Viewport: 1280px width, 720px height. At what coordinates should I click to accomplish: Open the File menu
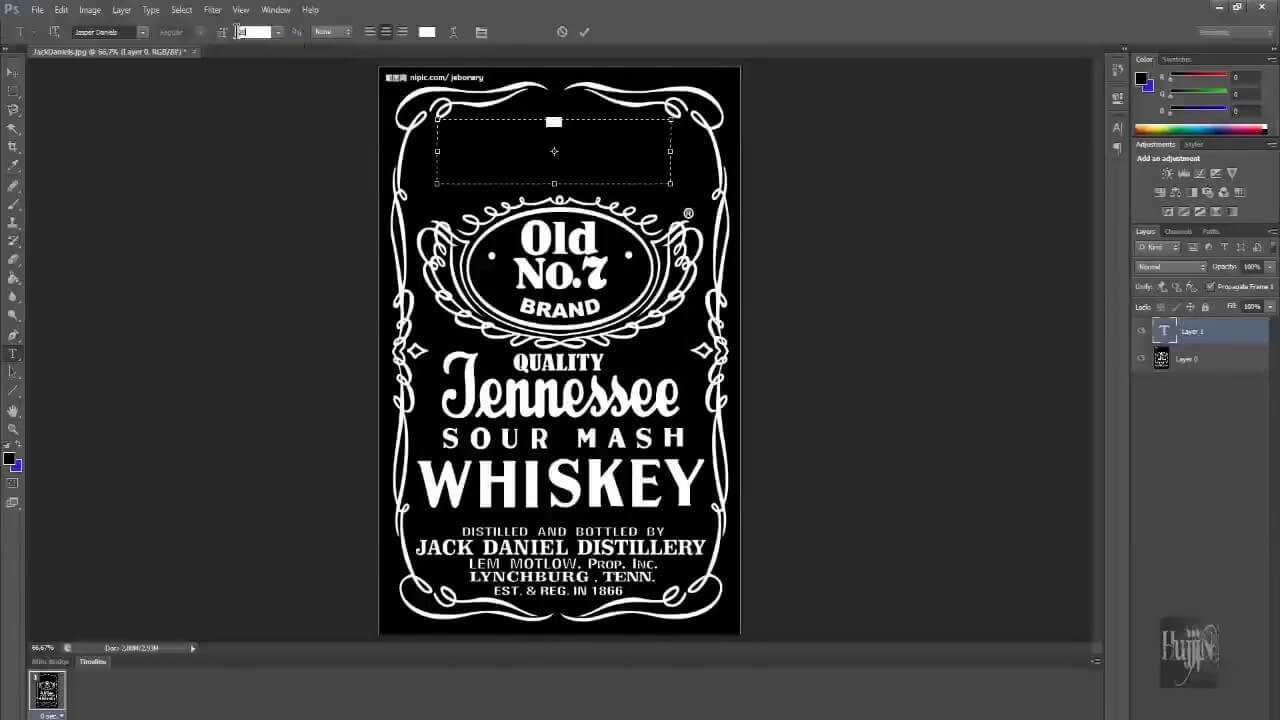click(x=37, y=10)
